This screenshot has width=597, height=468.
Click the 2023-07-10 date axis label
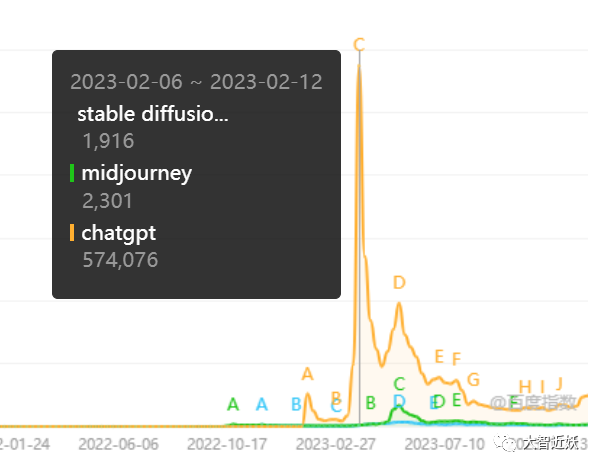444,444
